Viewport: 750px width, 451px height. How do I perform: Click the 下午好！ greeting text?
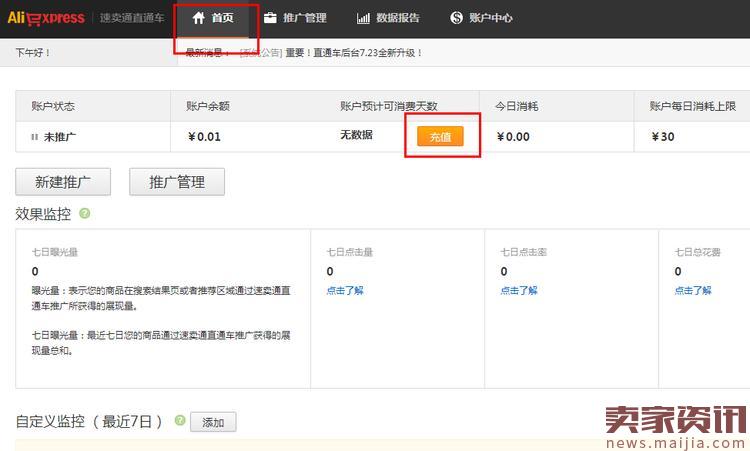[x=33, y=53]
